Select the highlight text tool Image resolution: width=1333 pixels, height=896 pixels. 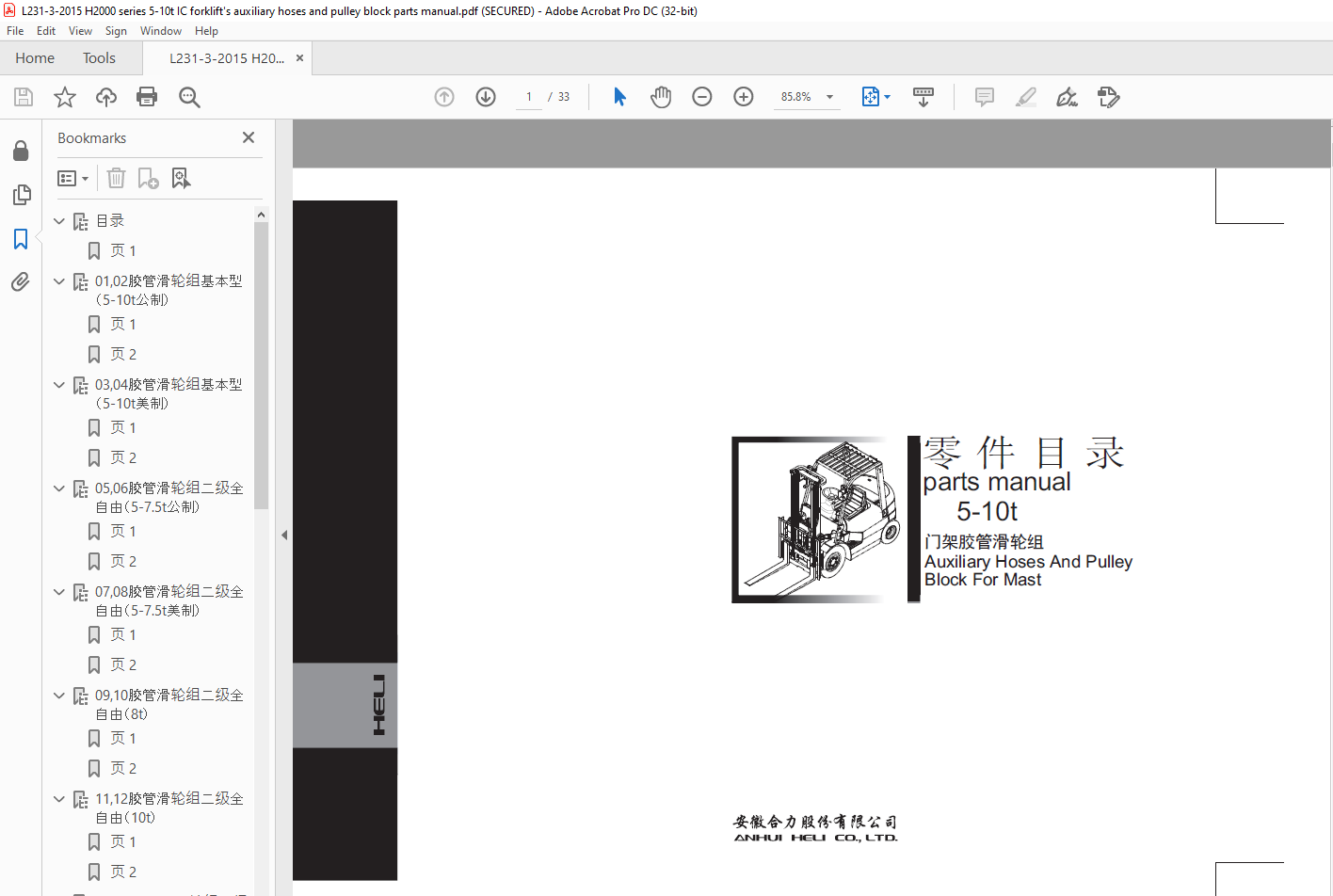coord(1026,97)
